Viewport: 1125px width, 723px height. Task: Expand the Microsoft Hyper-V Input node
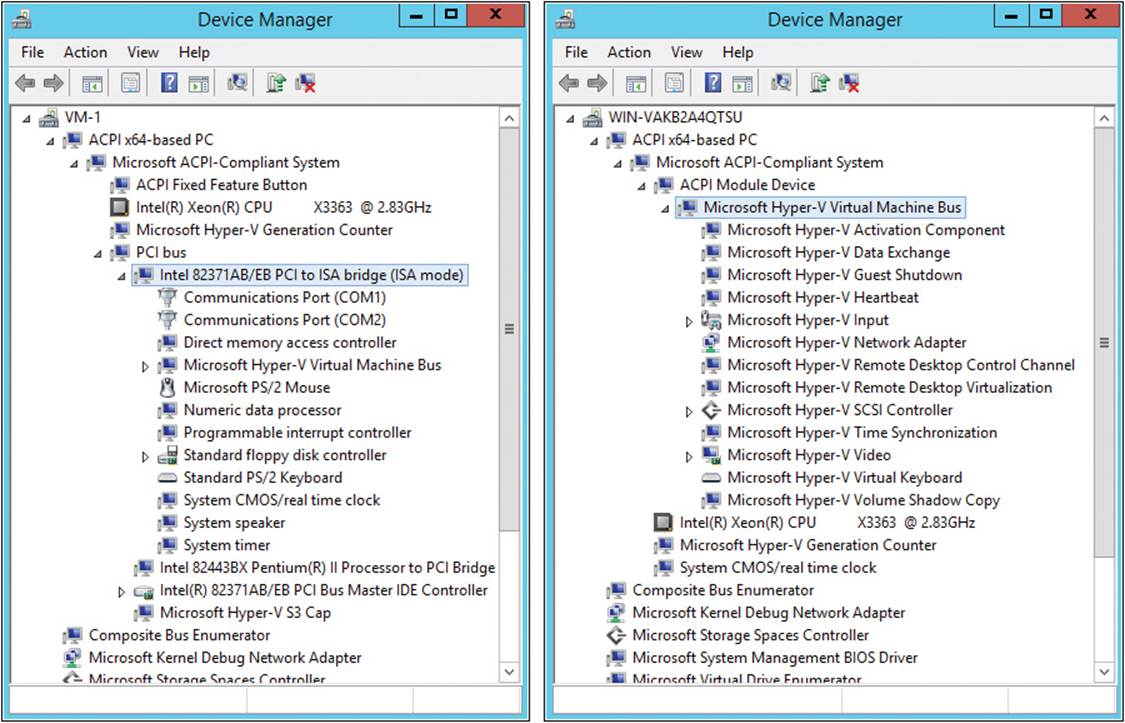point(689,321)
